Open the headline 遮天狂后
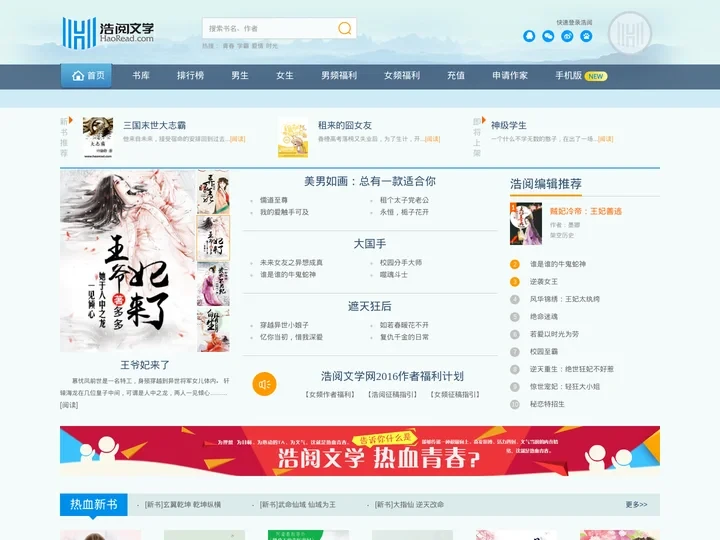720x540 pixels. [370, 306]
